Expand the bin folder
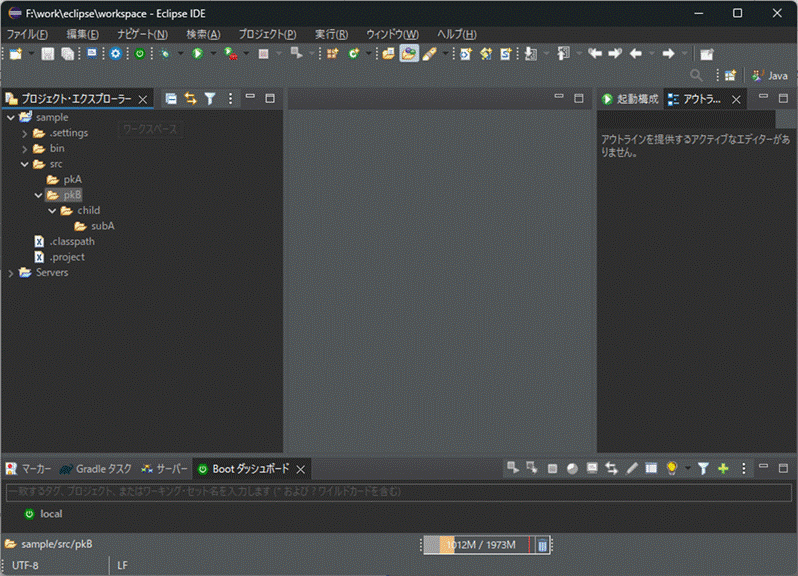Image resolution: width=798 pixels, height=576 pixels. click(x=24, y=149)
